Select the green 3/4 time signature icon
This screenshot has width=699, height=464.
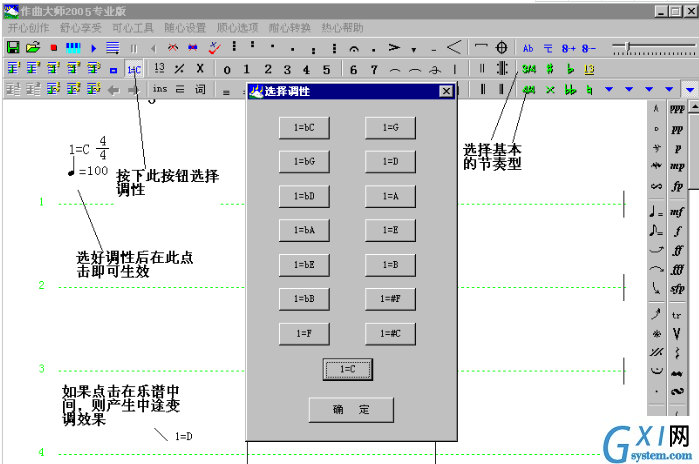[x=529, y=69]
